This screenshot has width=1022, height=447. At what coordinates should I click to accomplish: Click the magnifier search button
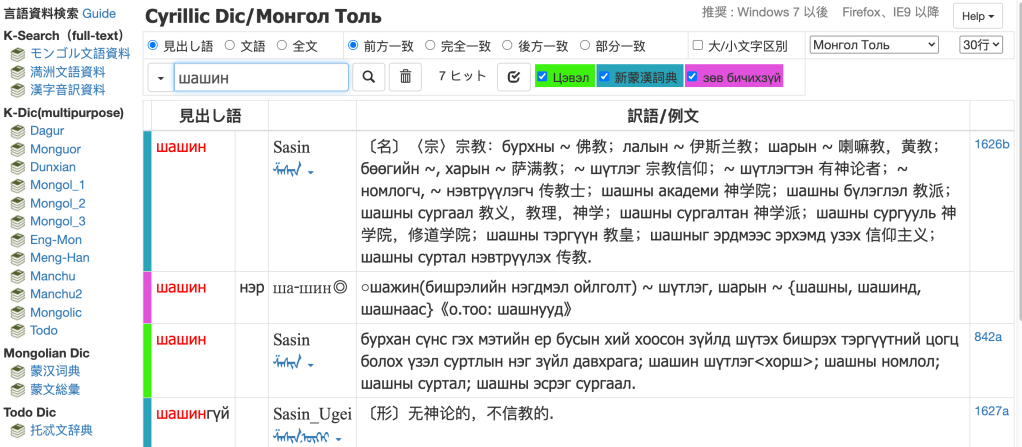coord(368,77)
